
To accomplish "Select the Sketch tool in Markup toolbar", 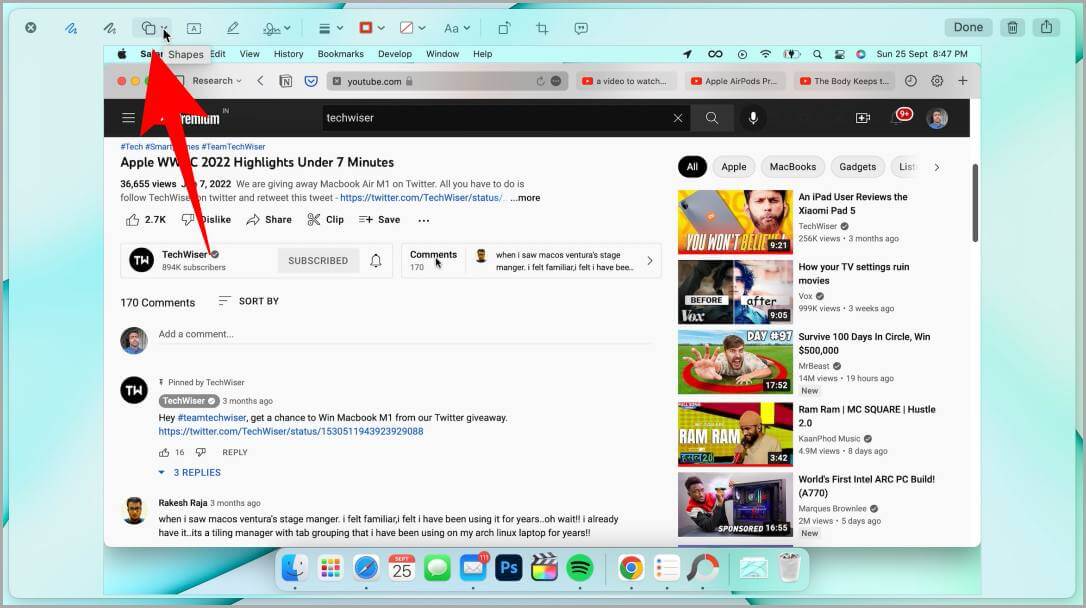I will click(x=71, y=28).
